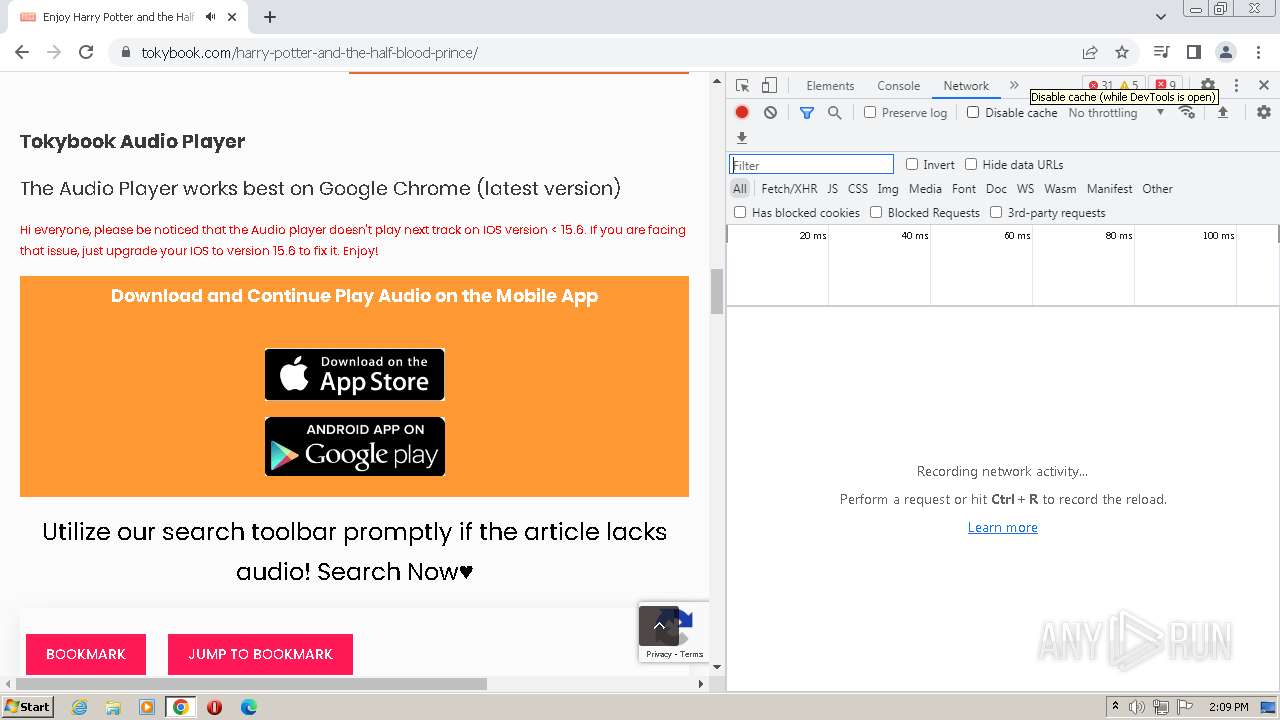Filter requests by Manifest
The width and height of the screenshot is (1280, 720).
pos(1109,189)
